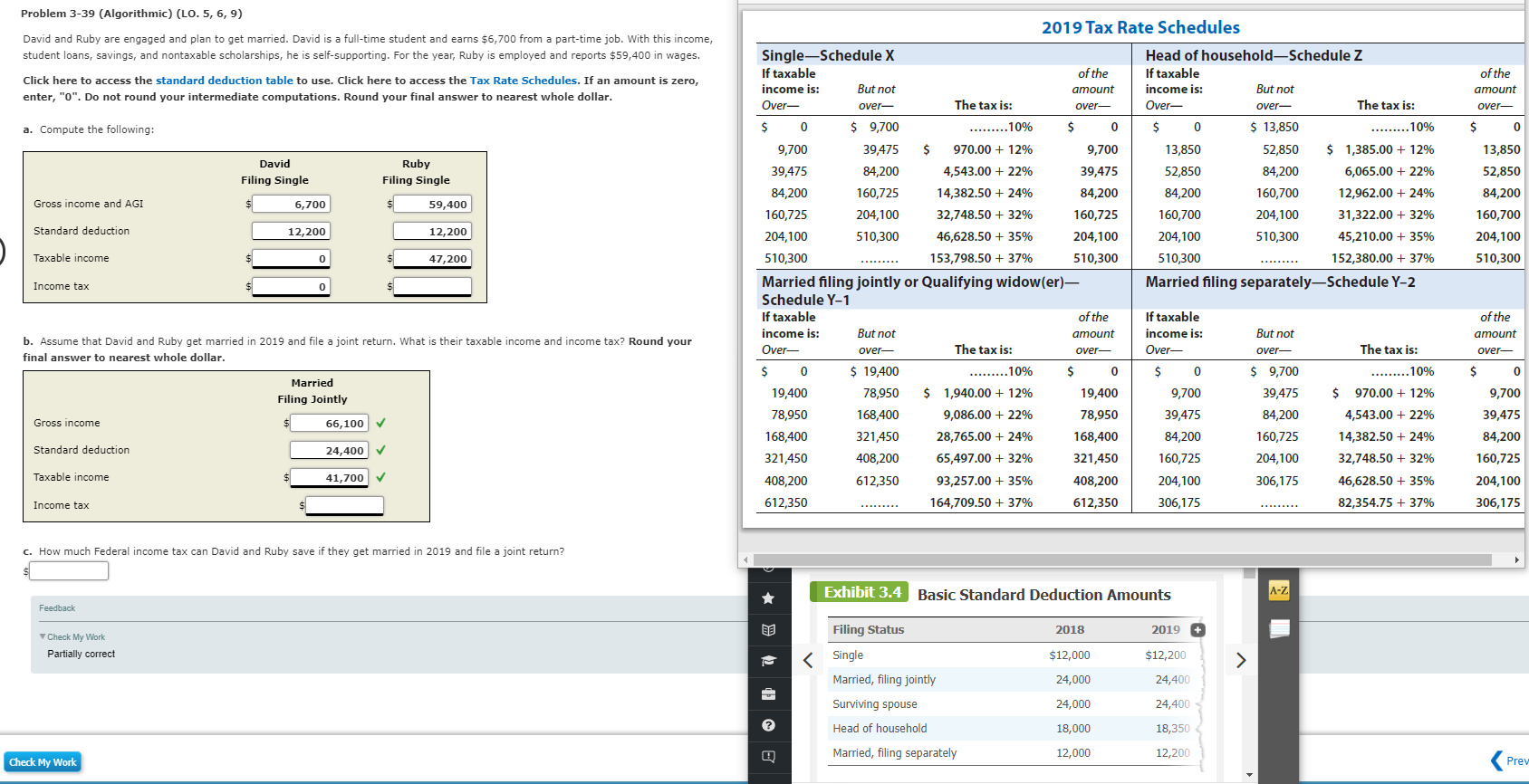Image resolution: width=1529 pixels, height=784 pixels.
Task: Go to next exhibit page arrow
Action: [x=1241, y=660]
